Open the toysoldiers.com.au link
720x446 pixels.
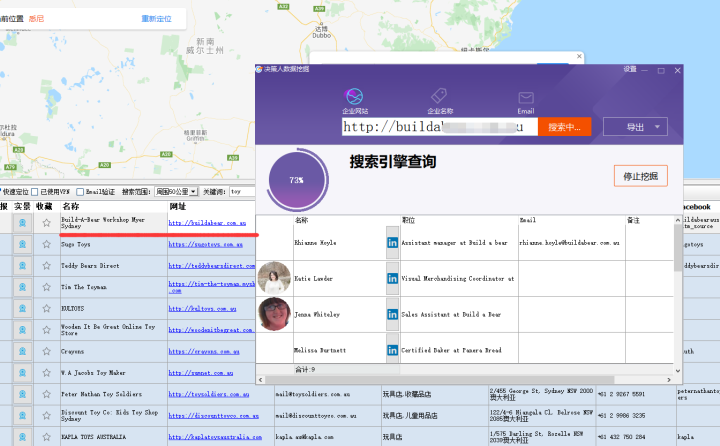209,394
